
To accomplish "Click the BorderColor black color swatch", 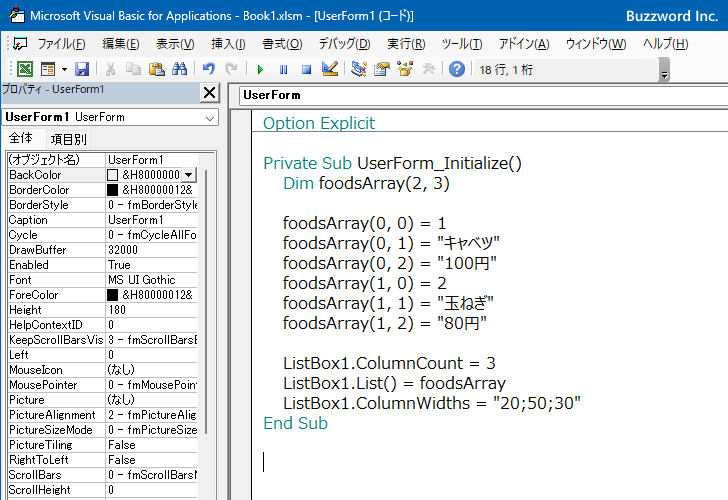I will click(112, 190).
